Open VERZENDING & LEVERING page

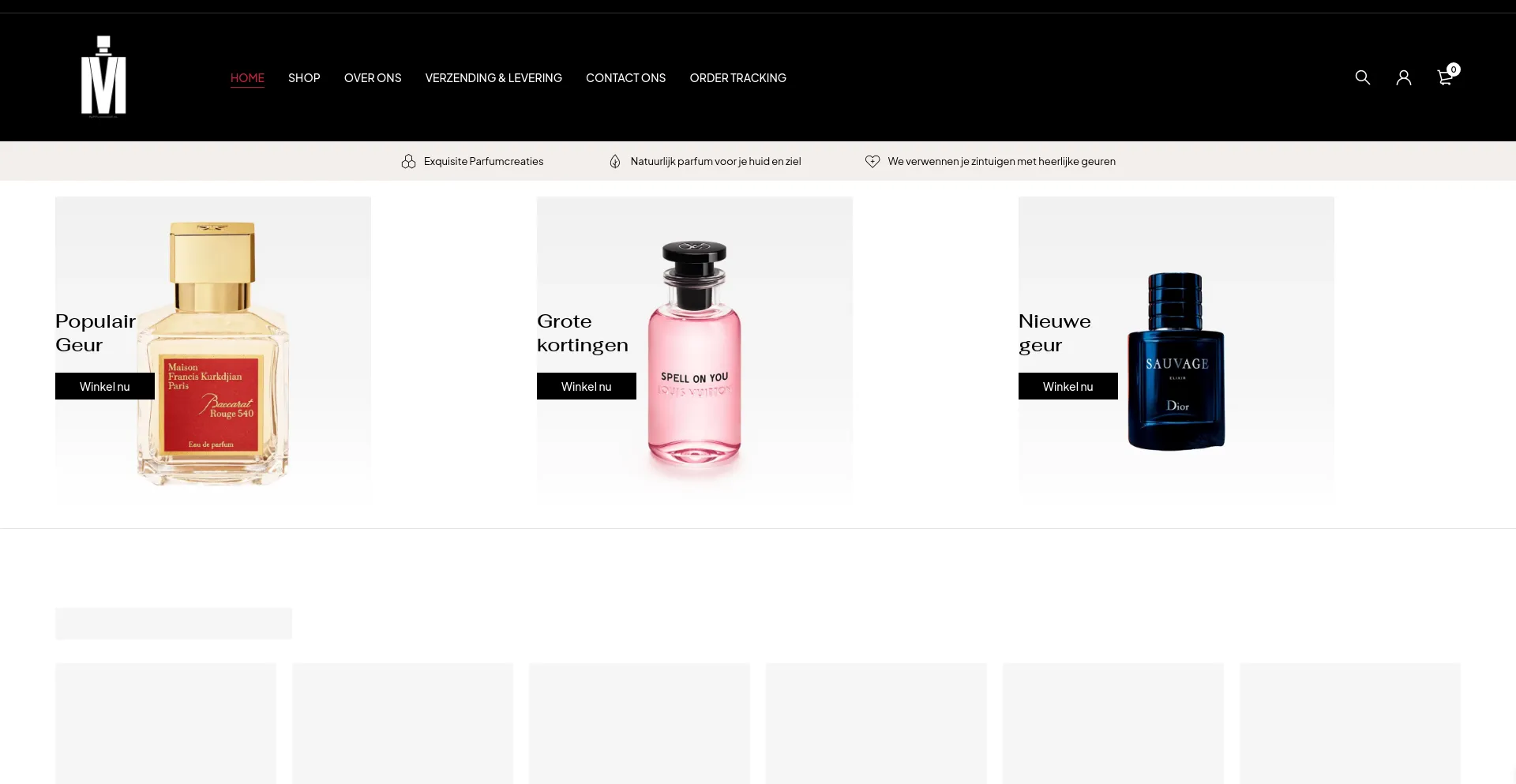tap(493, 77)
